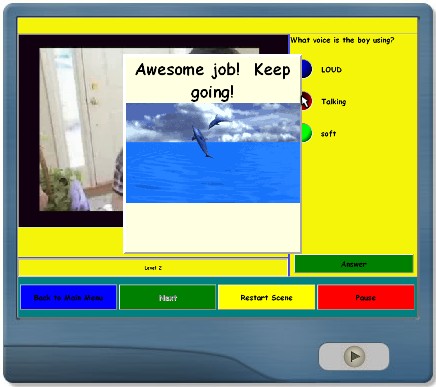Click the word soft

pos(328,134)
